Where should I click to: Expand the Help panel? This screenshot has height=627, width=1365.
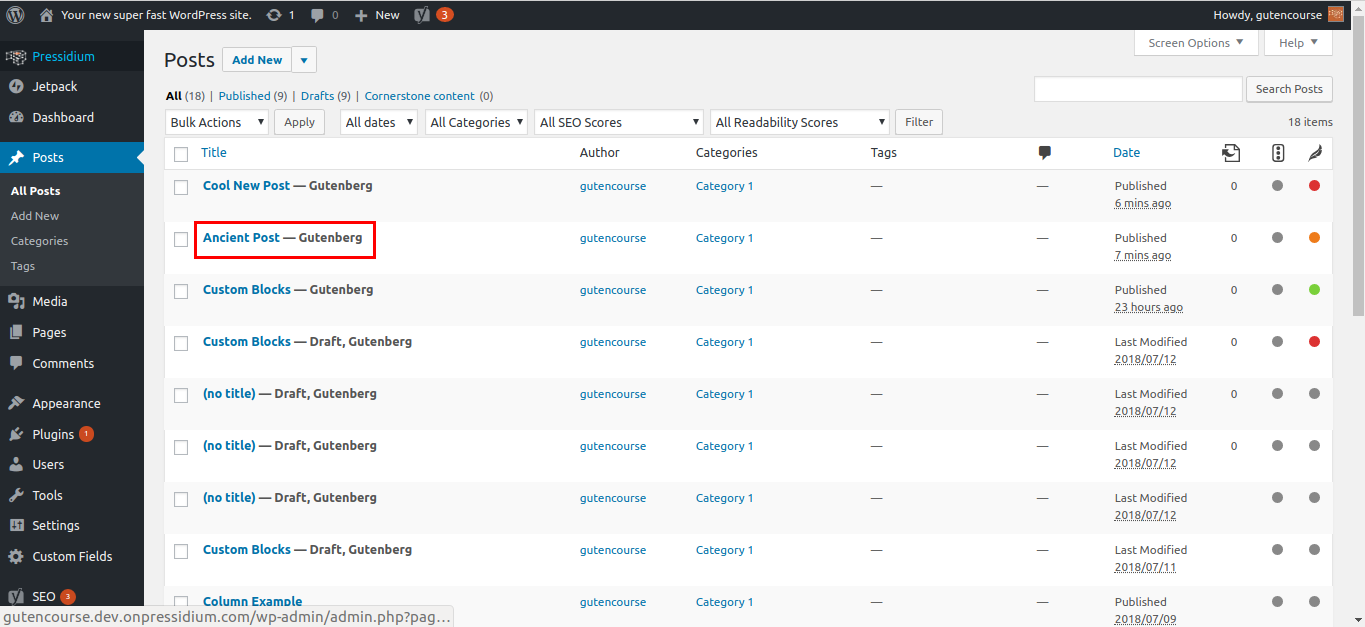click(1298, 43)
